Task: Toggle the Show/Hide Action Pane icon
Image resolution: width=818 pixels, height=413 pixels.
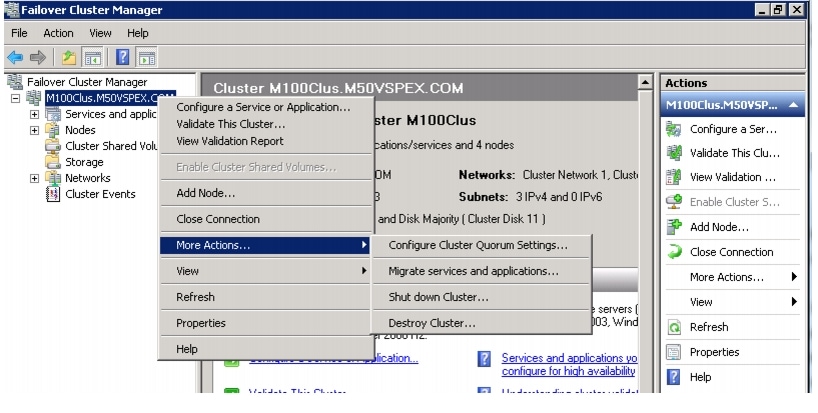Action: (147, 57)
